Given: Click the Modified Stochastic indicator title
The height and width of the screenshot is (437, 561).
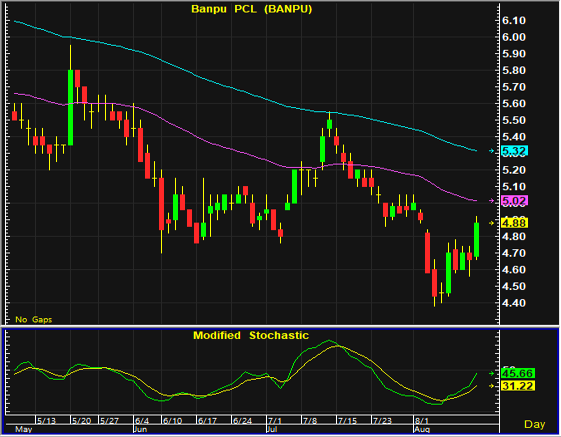Looking at the screenshot, I should (x=251, y=335).
